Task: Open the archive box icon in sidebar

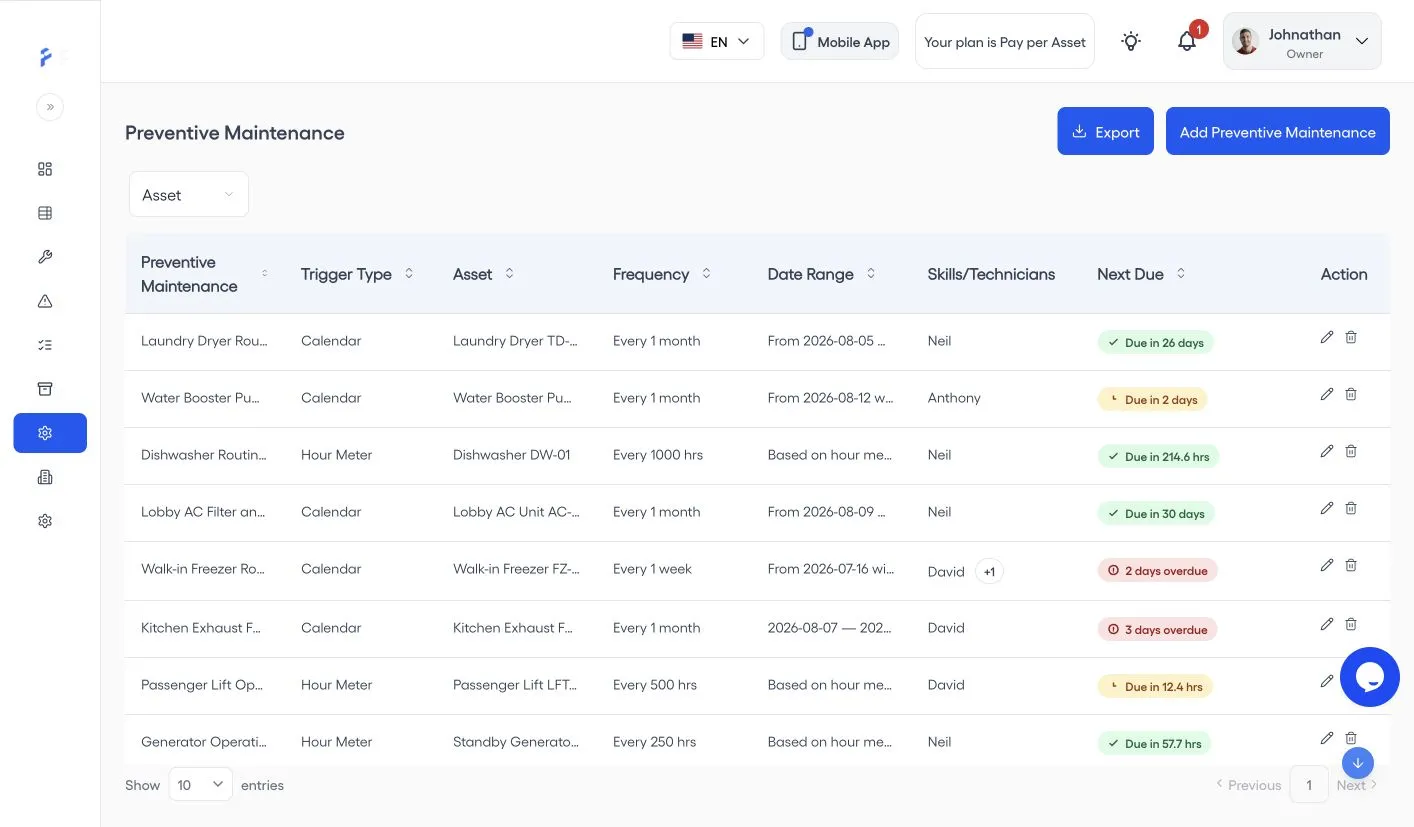Action: pyautogui.click(x=45, y=389)
